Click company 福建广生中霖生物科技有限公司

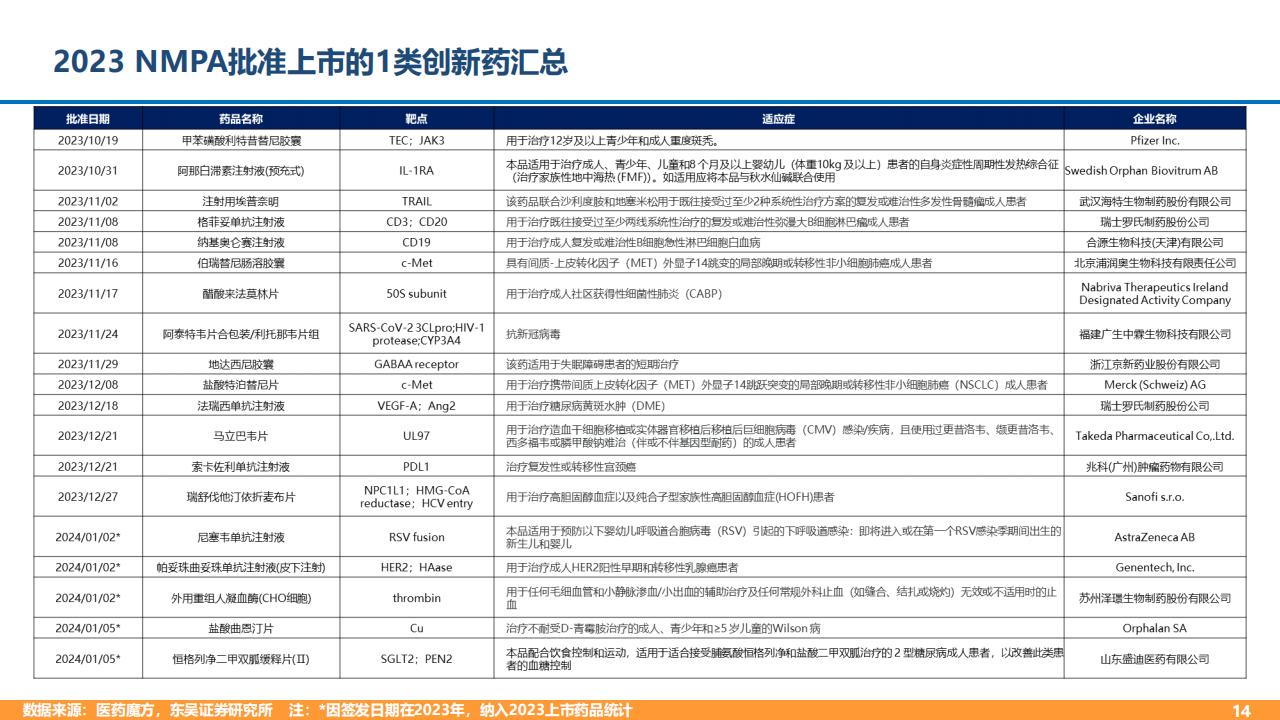(x=1155, y=334)
